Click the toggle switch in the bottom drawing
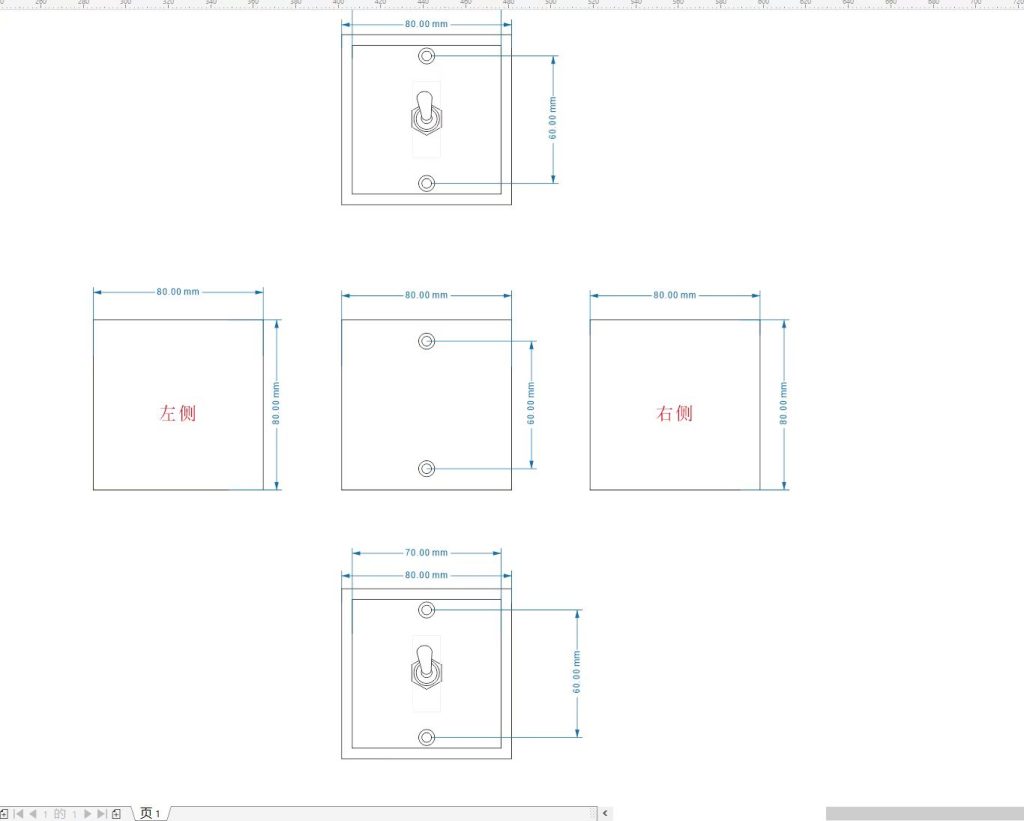Image resolution: width=1024 pixels, height=821 pixels. point(426,667)
